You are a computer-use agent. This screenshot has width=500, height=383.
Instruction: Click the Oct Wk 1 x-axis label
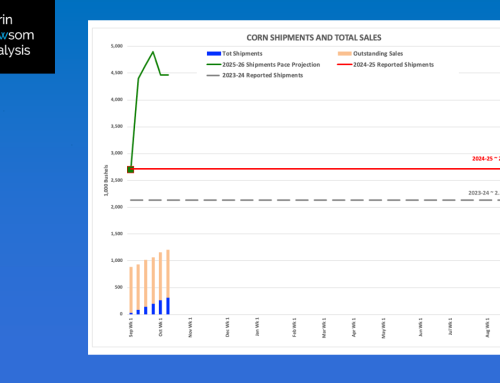(x=161, y=327)
